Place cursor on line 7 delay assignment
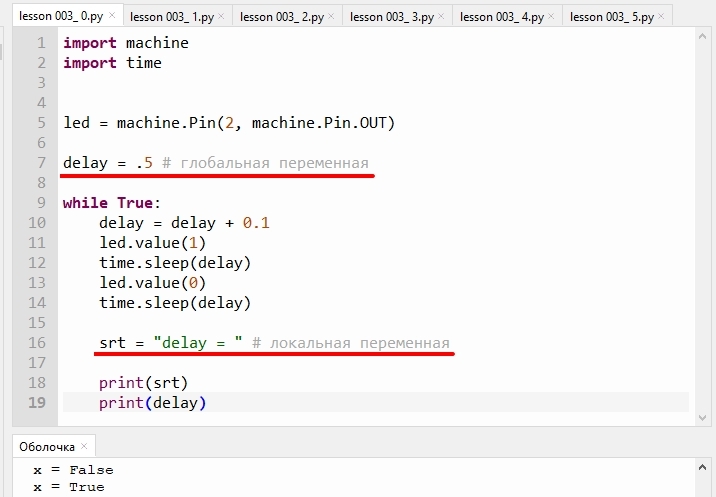Viewport: 716px width, 497px height. 107,163
